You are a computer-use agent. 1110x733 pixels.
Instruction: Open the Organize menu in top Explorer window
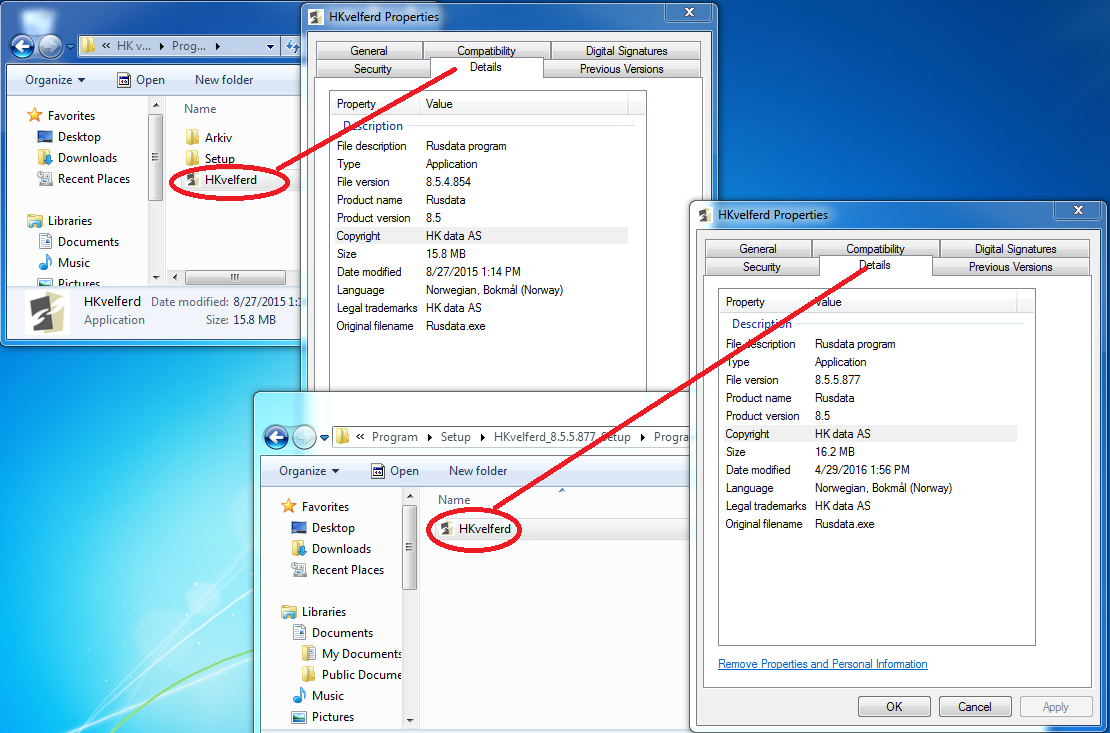click(55, 80)
